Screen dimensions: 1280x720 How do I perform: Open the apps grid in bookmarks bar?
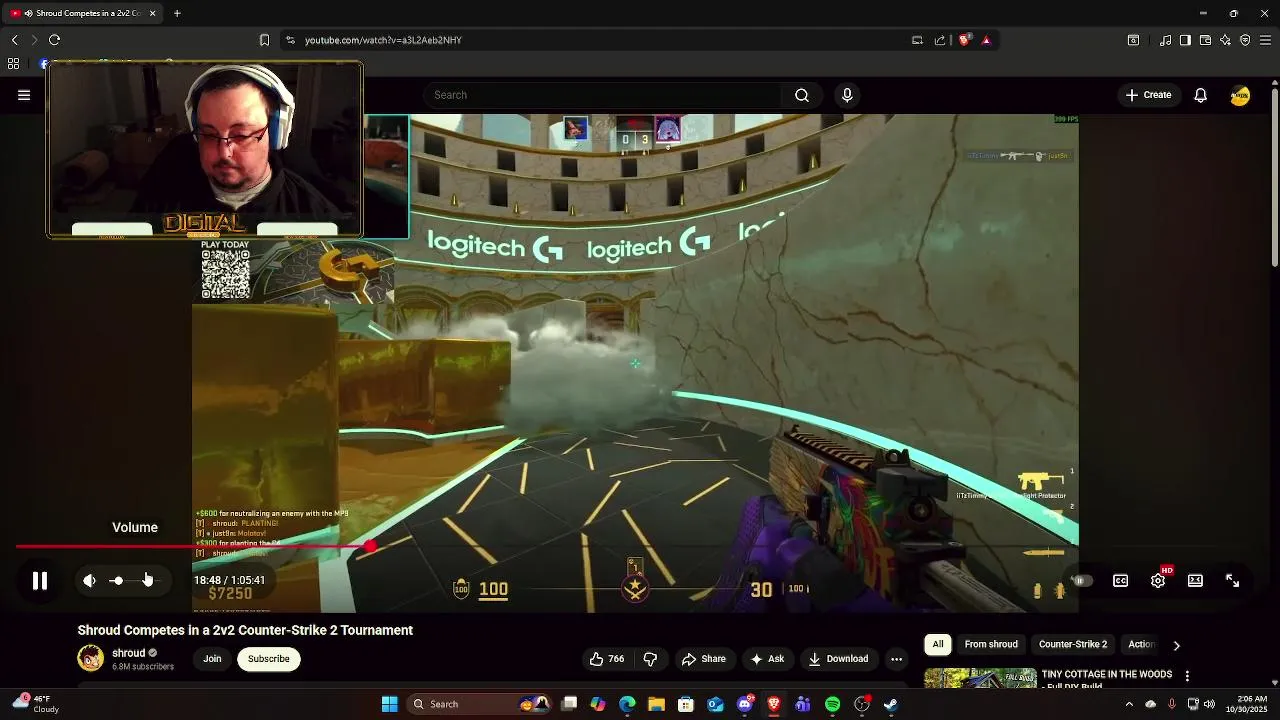pyautogui.click(x=13, y=64)
